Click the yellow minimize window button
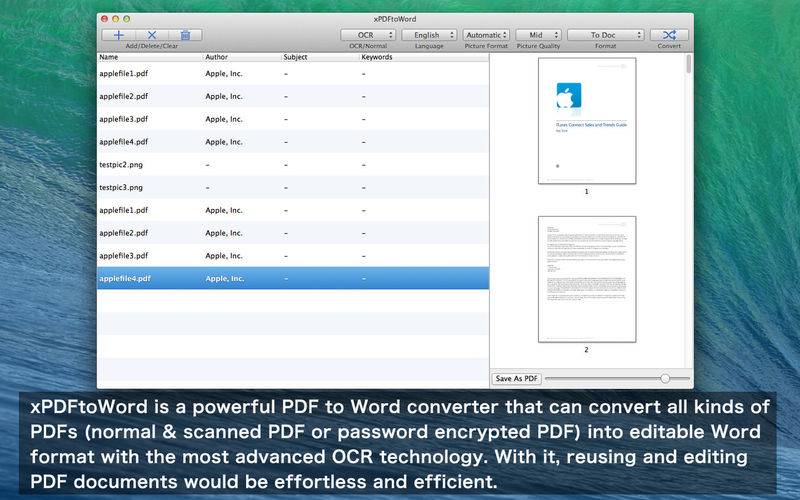Viewport: 800px width, 500px height. click(x=116, y=19)
